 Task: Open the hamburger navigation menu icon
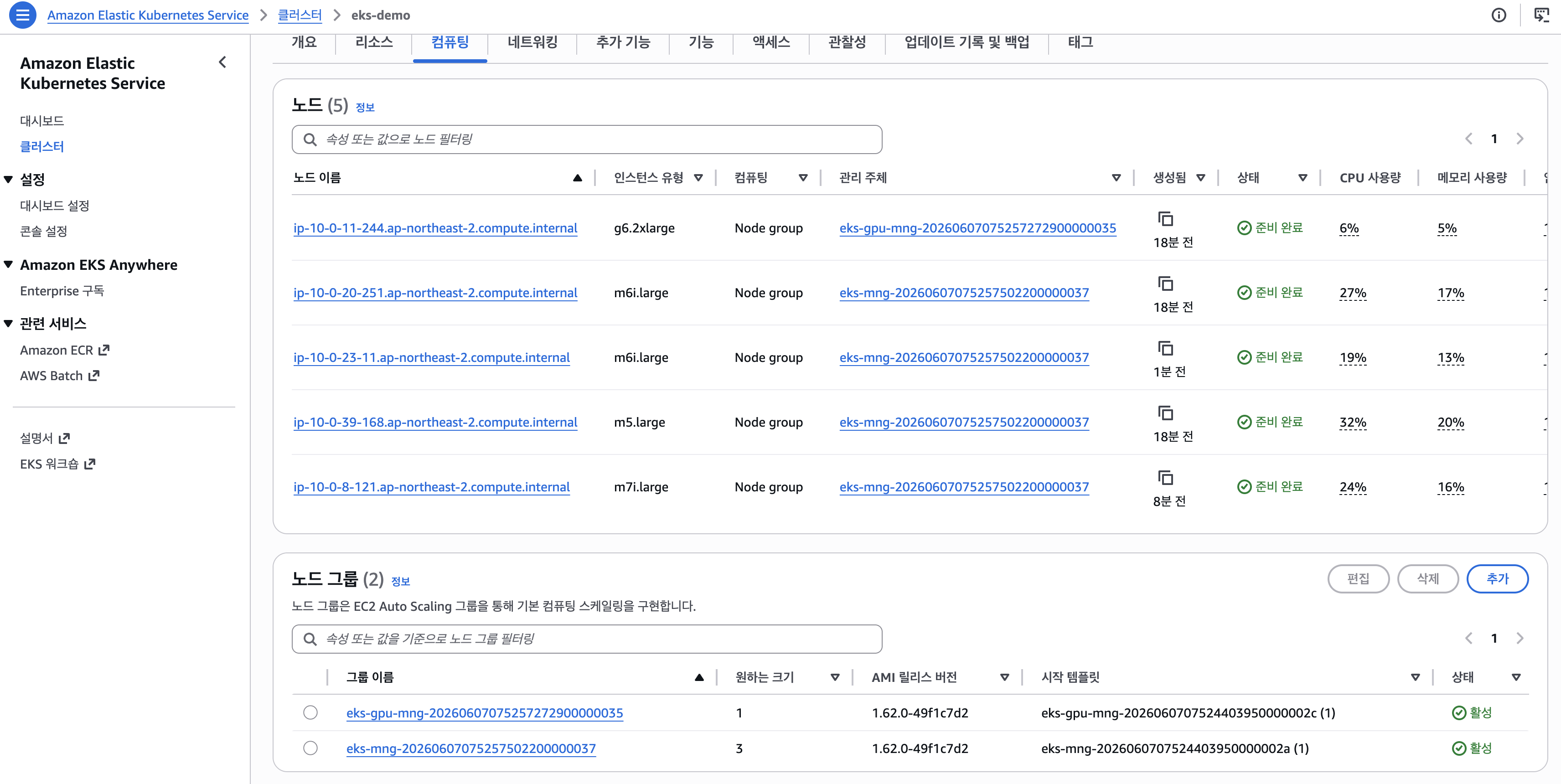coord(22,15)
